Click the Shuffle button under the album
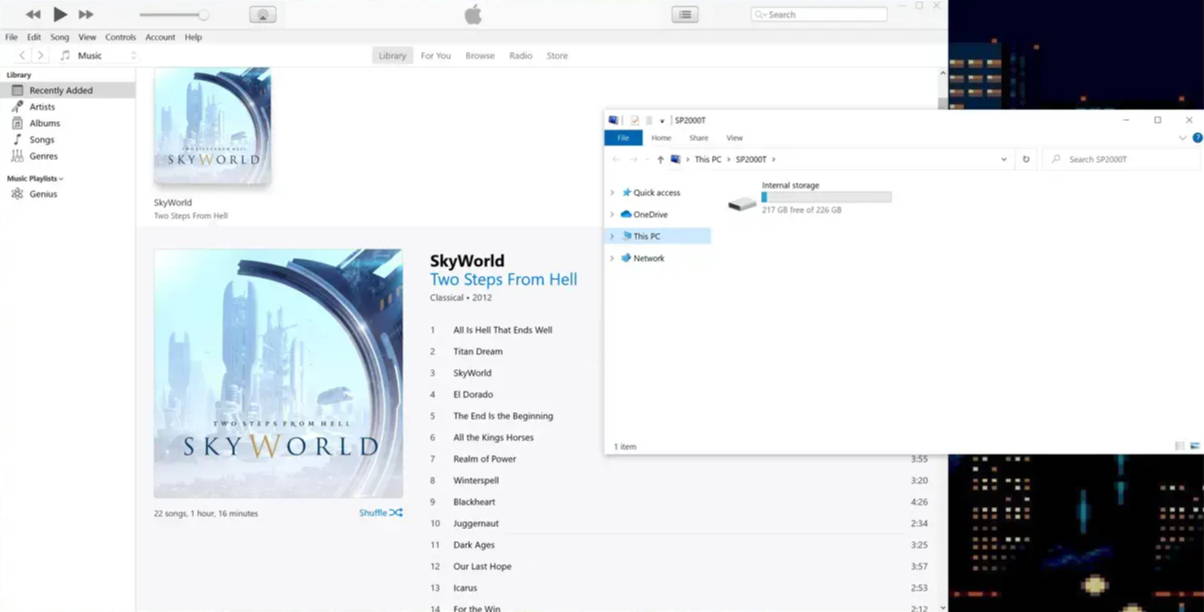Screen dimensions: 1204x612 point(381,513)
